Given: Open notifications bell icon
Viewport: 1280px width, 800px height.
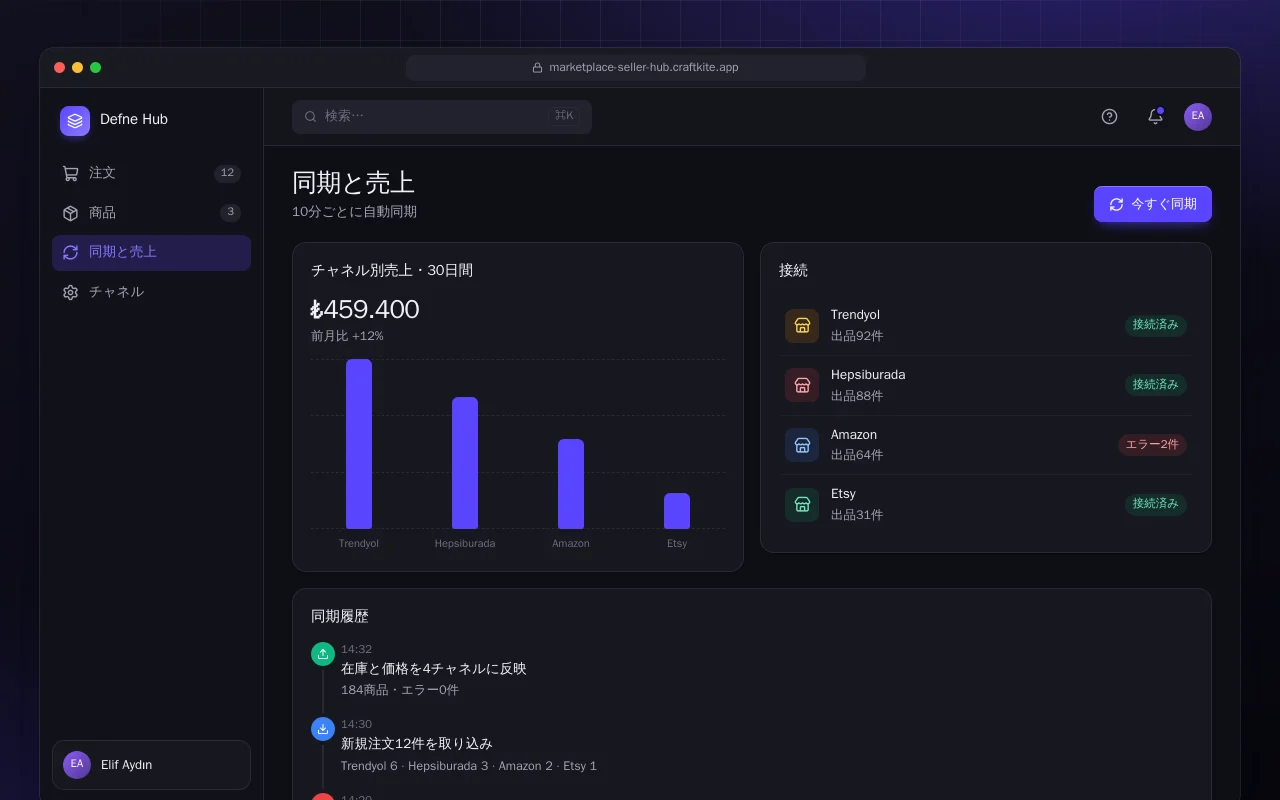Looking at the screenshot, I should (1155, 117).
